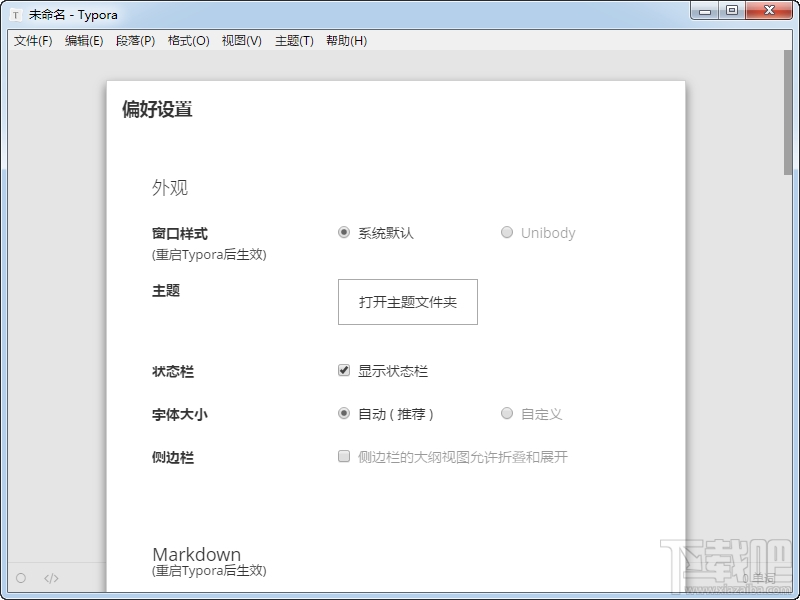The image size is (800, 600).
Task: Open the 编辑(E) menu
Action: point(84,41)
